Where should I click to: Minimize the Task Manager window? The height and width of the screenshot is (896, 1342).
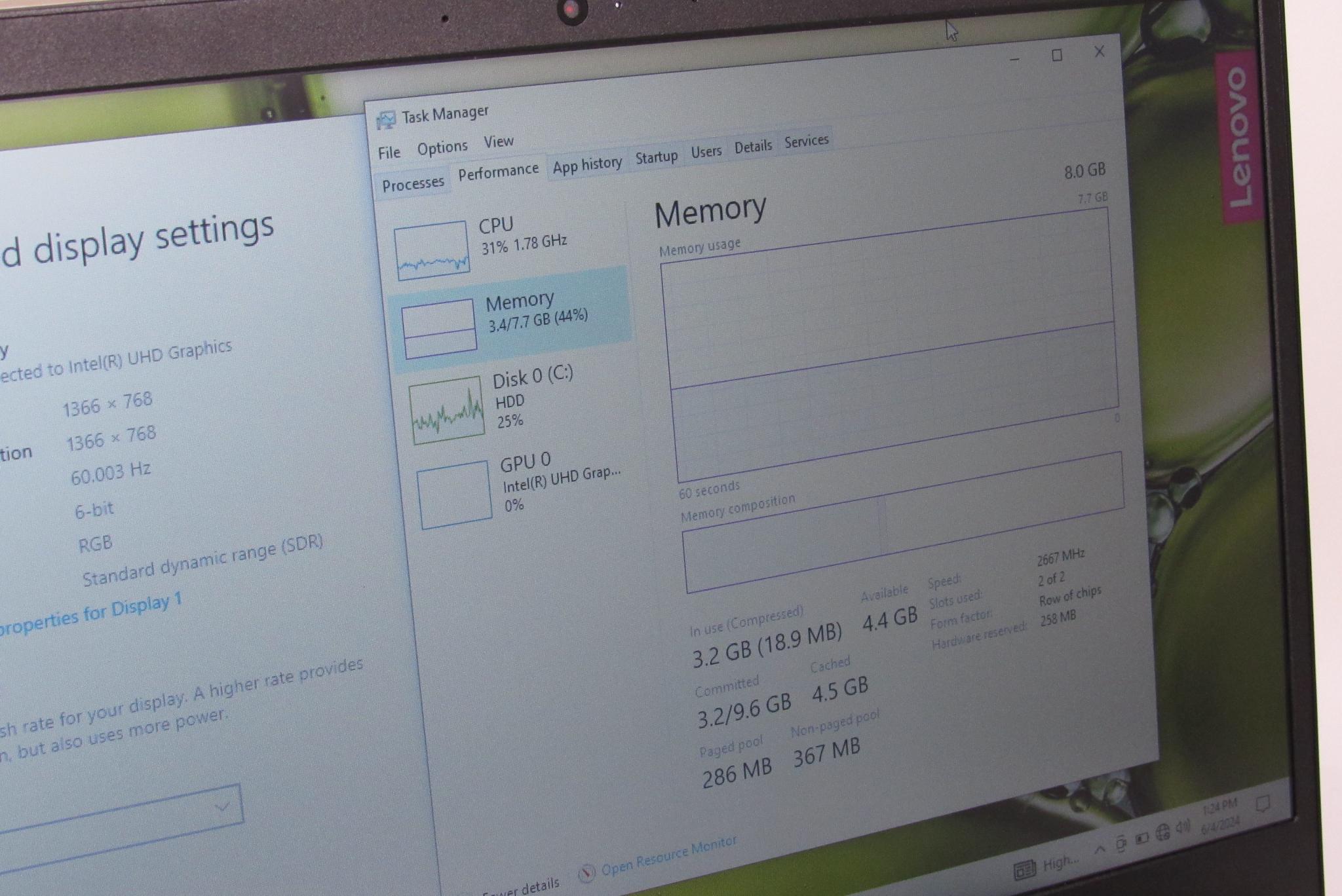pyautogui.click(x=1014, y=59)
